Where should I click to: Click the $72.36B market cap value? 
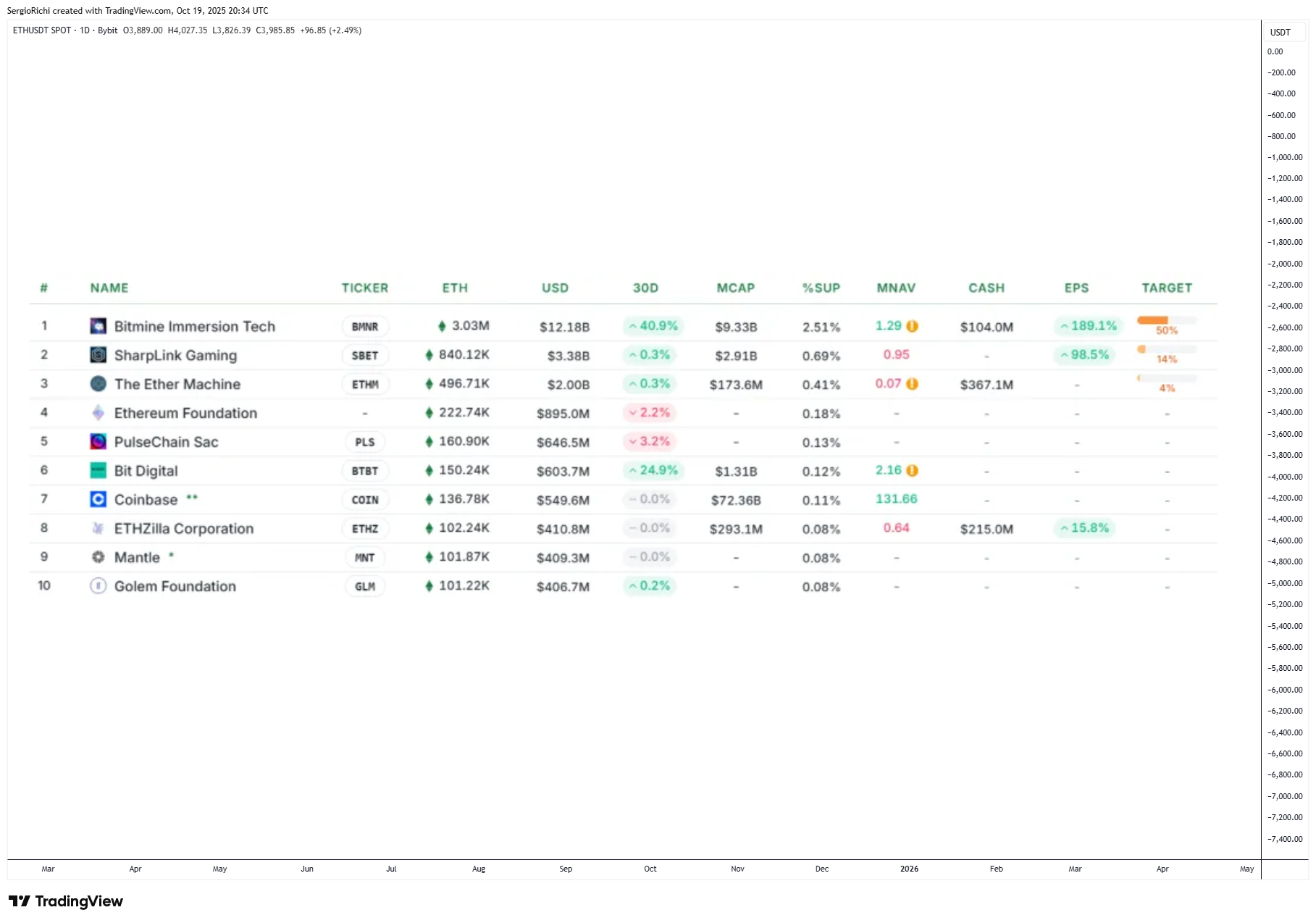click(x=736, y=500)
